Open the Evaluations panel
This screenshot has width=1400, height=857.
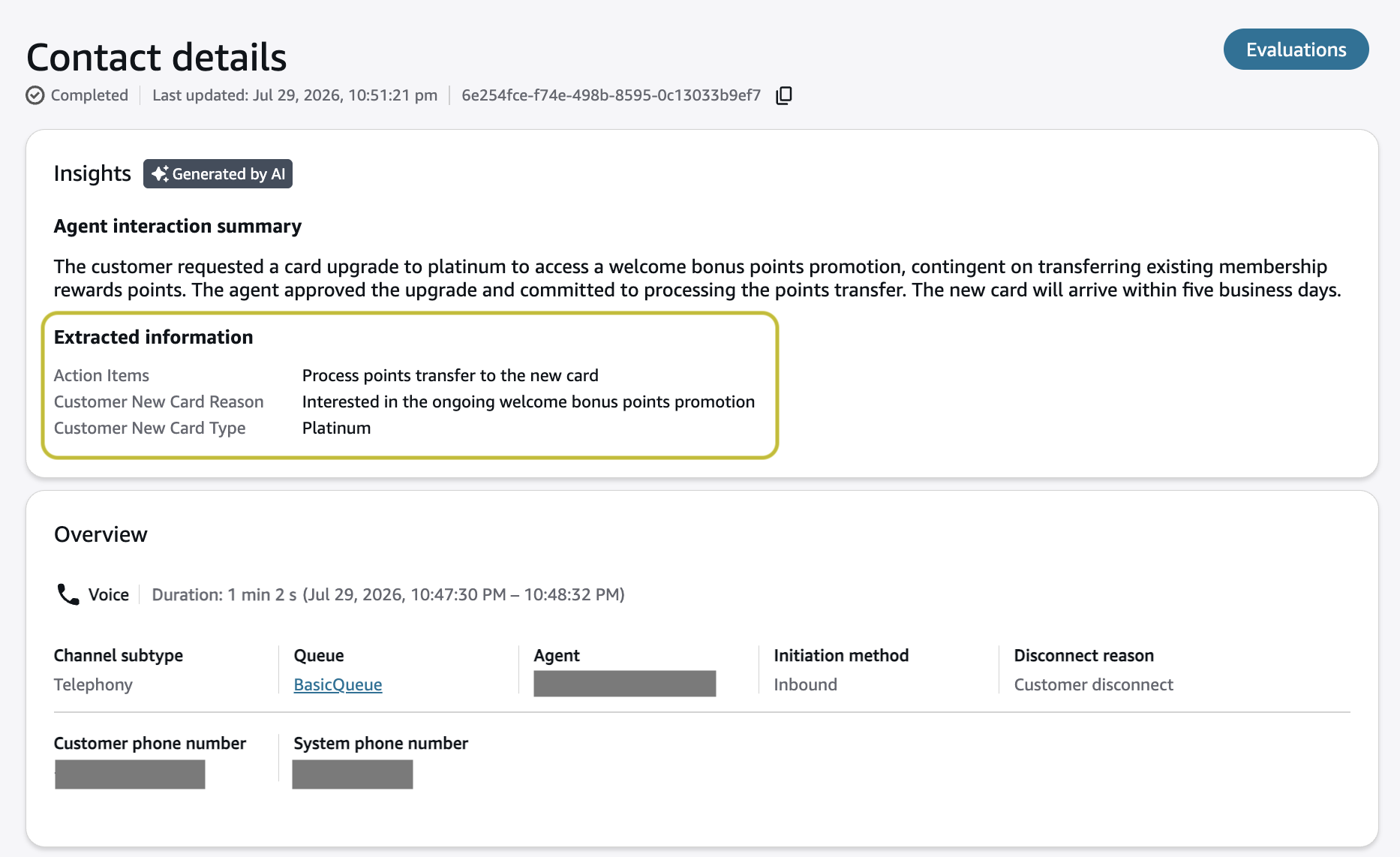[1296, 50]
